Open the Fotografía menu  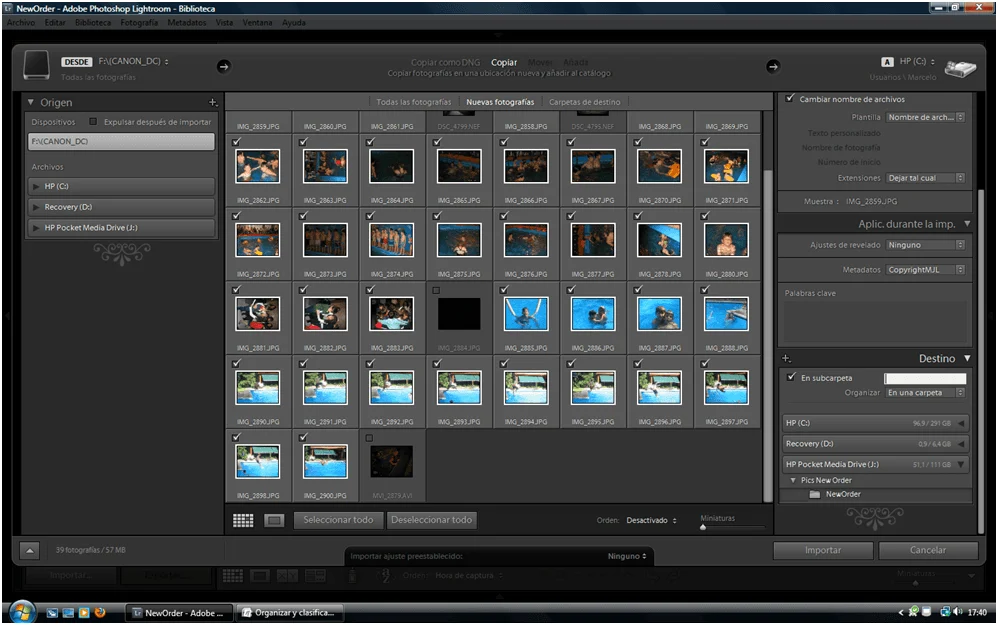[x=139, y=22]
